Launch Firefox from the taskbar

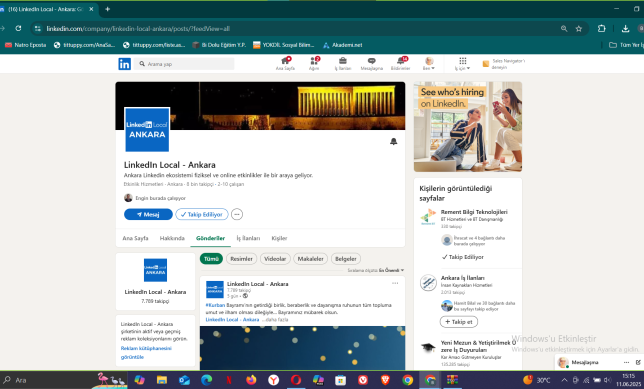click(x=251, y=380)
